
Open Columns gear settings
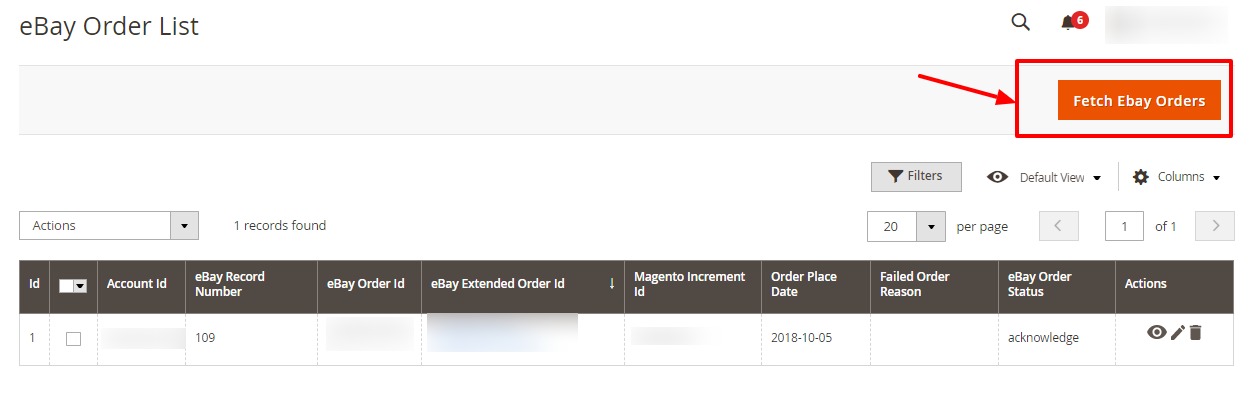[1176, 177]
